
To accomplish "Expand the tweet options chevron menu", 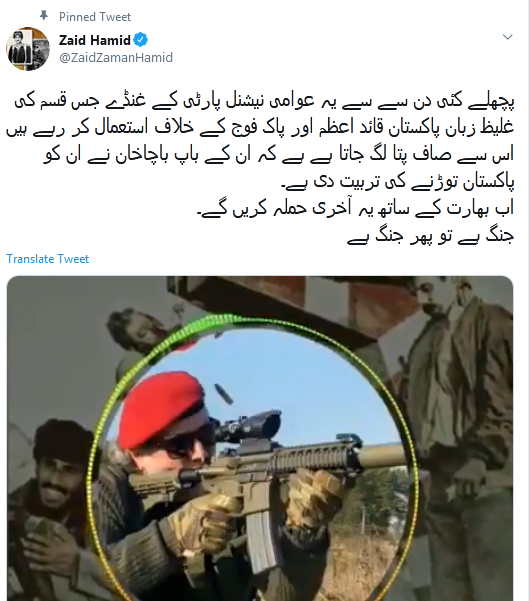I will 508,37.
